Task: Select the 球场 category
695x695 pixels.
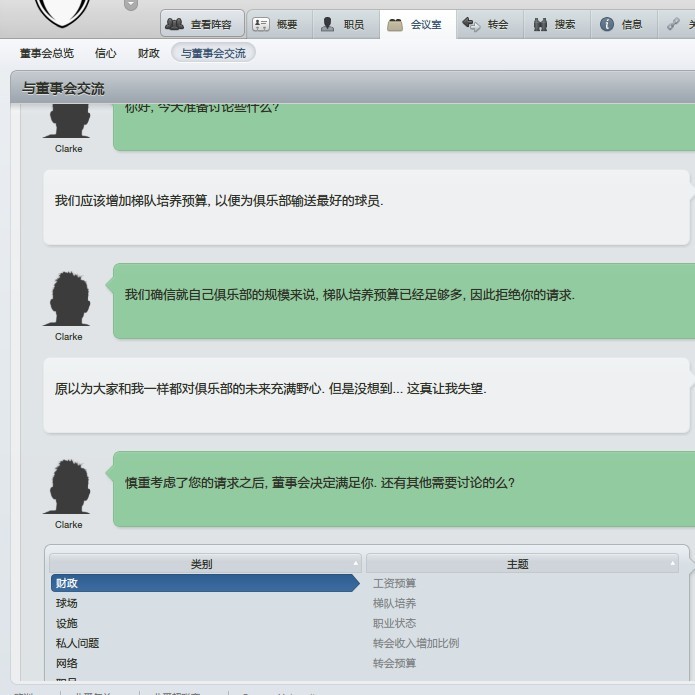Action: point(66,603)
